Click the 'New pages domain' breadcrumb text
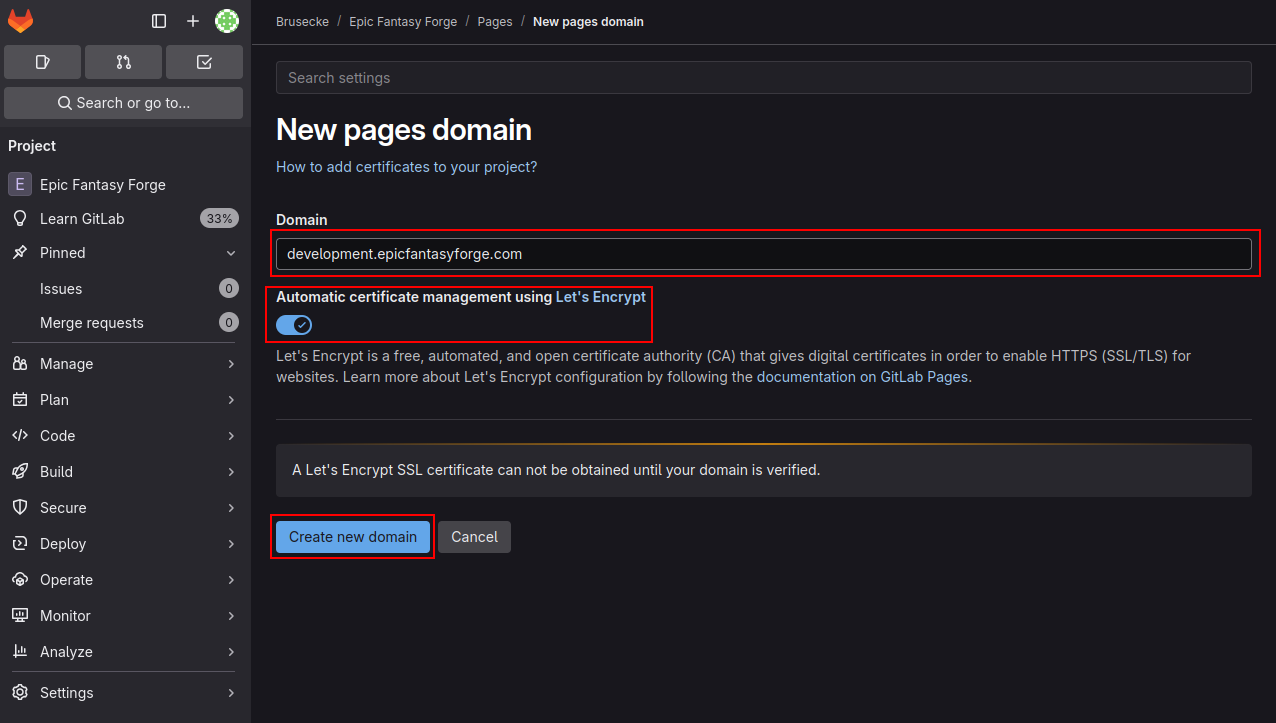The width and height of the screenshot is (1276, 723). [588, 21]
